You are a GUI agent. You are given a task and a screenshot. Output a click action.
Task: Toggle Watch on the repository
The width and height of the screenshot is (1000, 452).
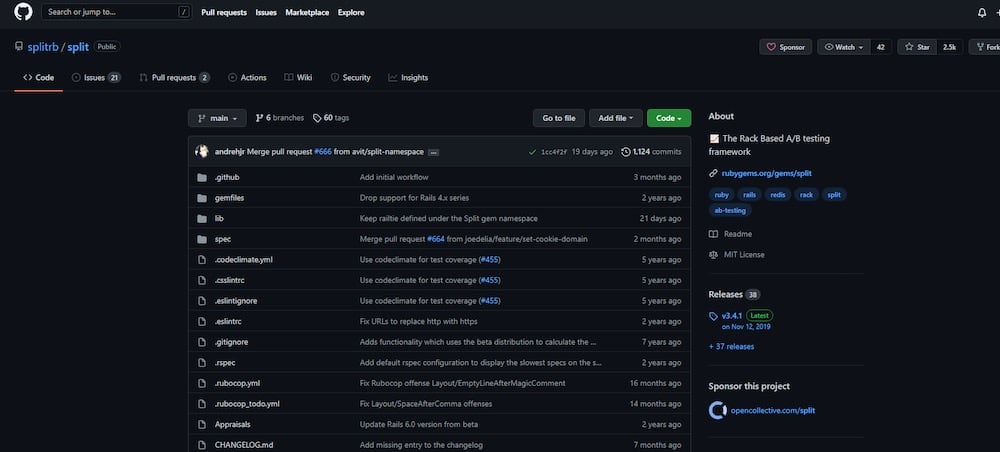pyautogui.click(x=842, y=47)
